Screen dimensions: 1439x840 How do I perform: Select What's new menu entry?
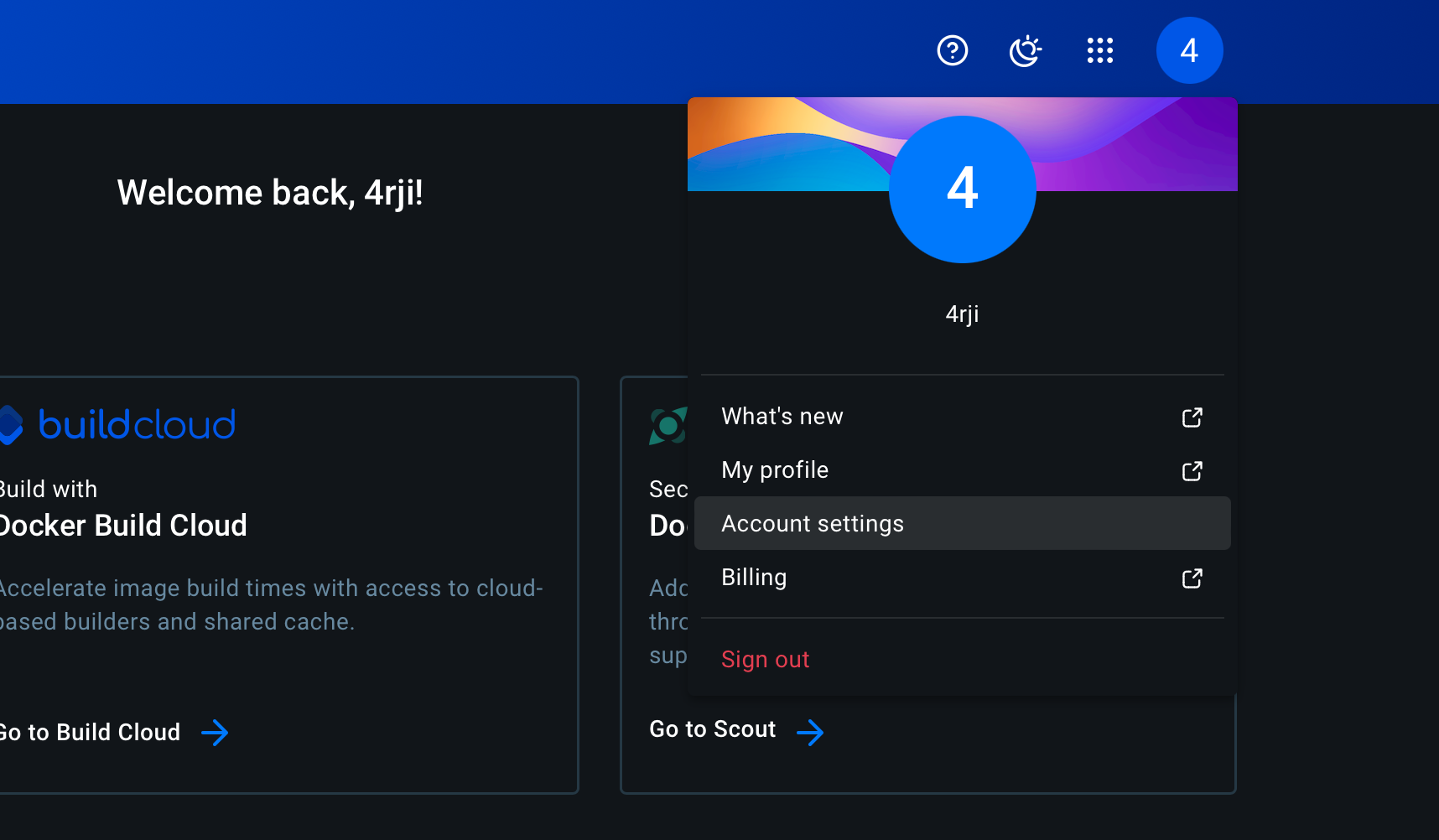click(782, 417)
